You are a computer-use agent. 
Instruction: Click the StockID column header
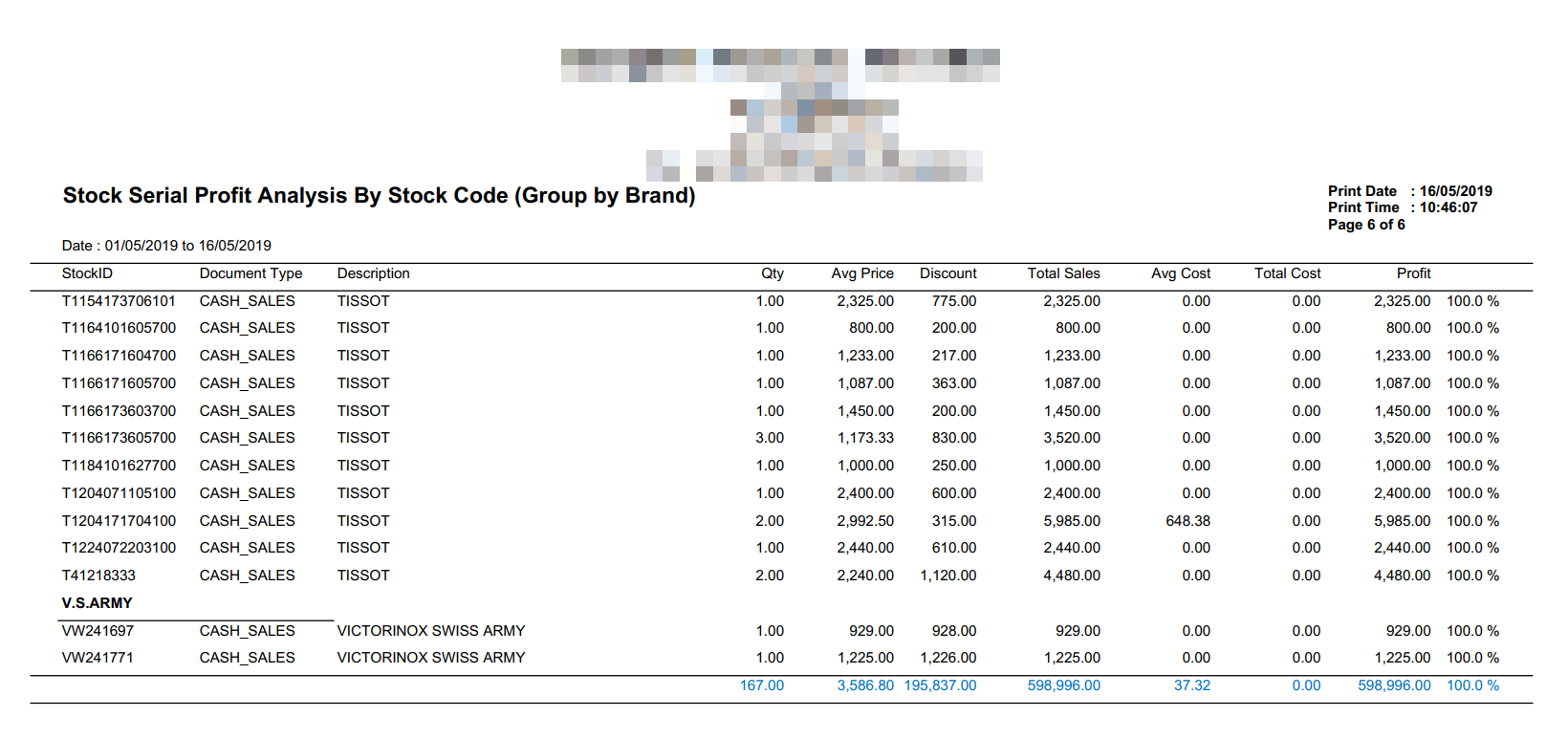[x=87, y=273]
